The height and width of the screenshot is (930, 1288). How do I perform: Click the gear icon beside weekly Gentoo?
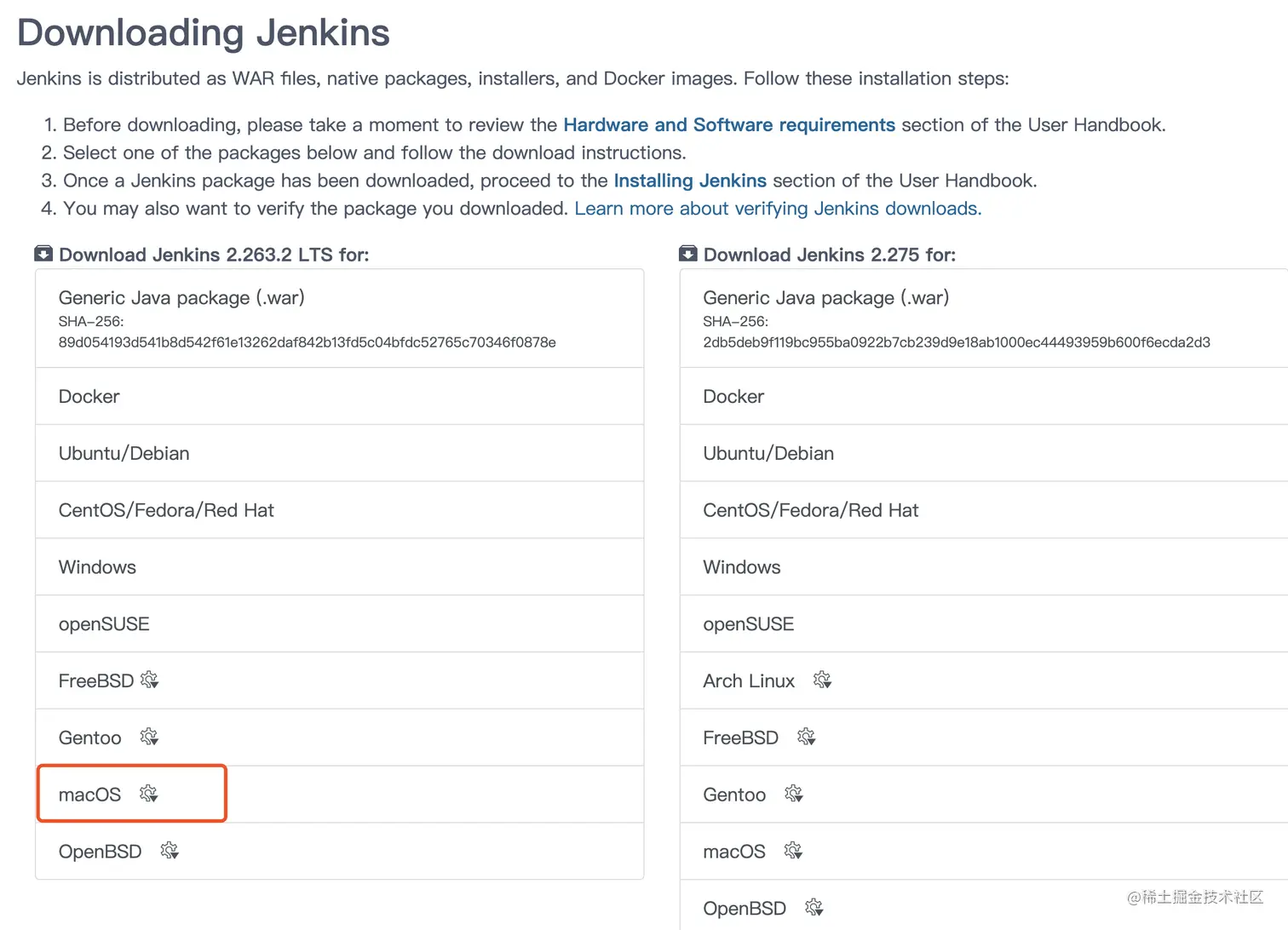794,794
